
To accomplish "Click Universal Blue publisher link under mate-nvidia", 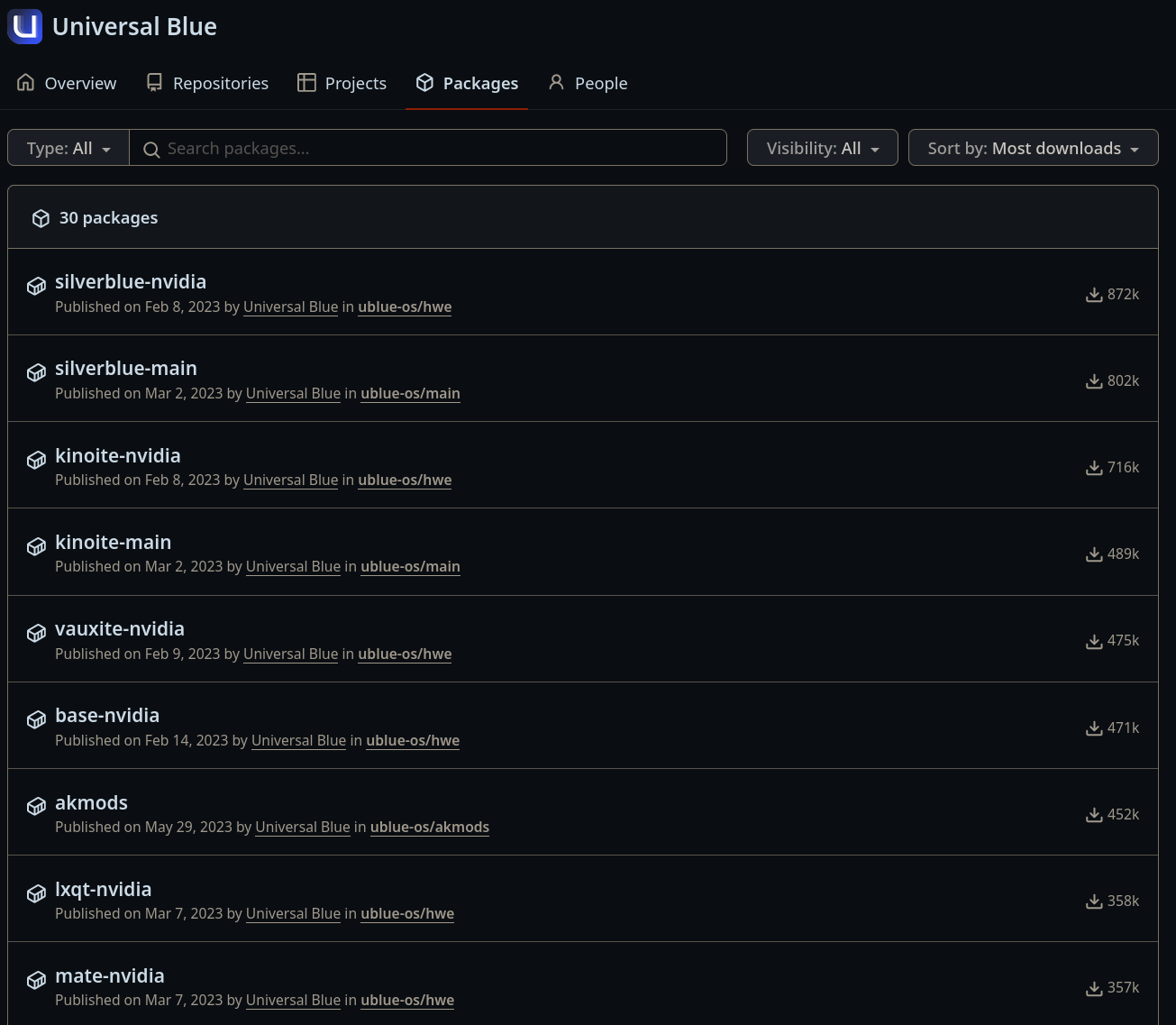I will 293,1000.
